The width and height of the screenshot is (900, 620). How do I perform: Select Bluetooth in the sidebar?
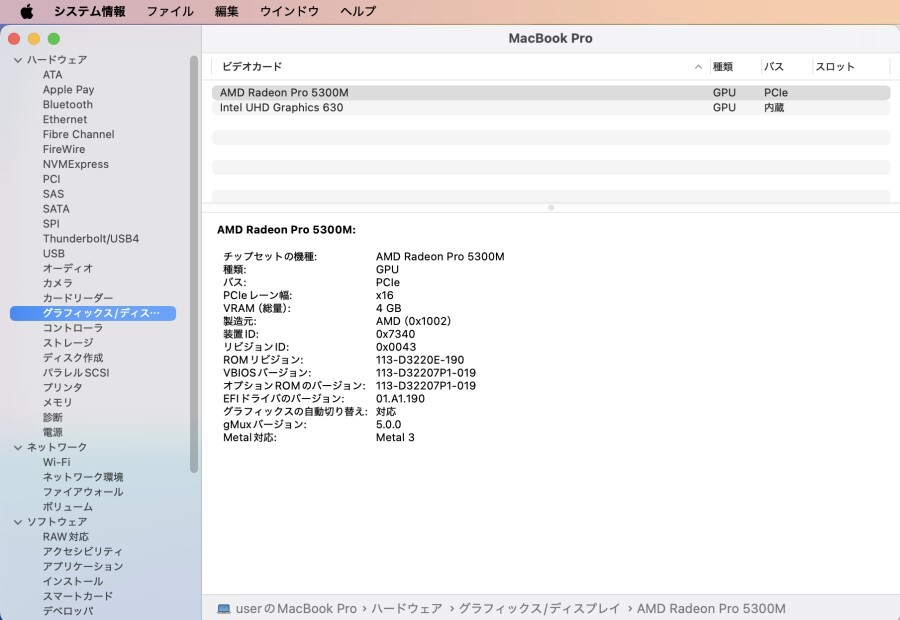[67, 104]
